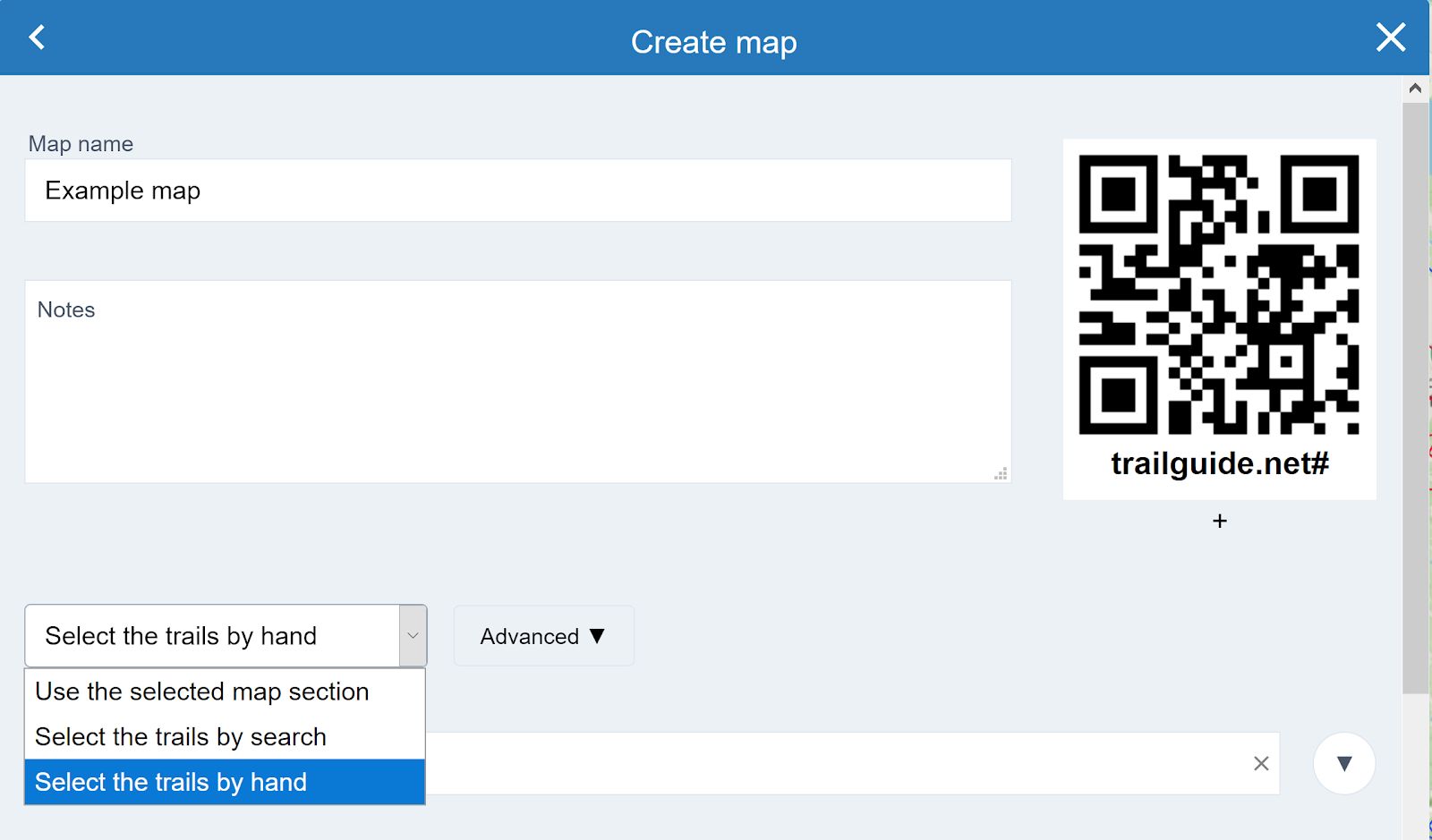Viewport: 1432px width, 840px height.
Task: Click the vertical scrollbar thumb
Action: [1415, 398]
